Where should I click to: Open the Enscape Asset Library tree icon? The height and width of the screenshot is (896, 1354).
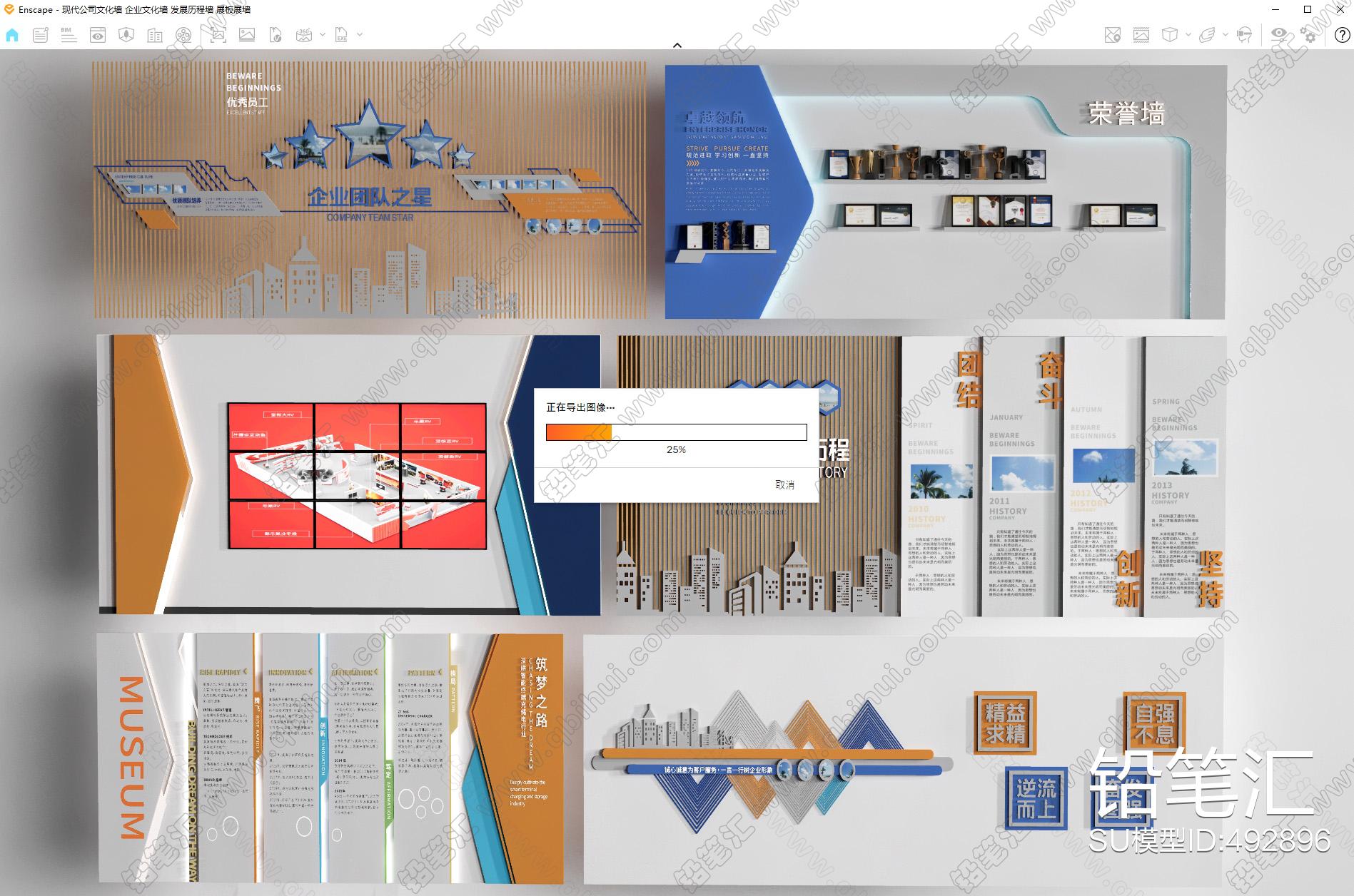coord(126,34)
